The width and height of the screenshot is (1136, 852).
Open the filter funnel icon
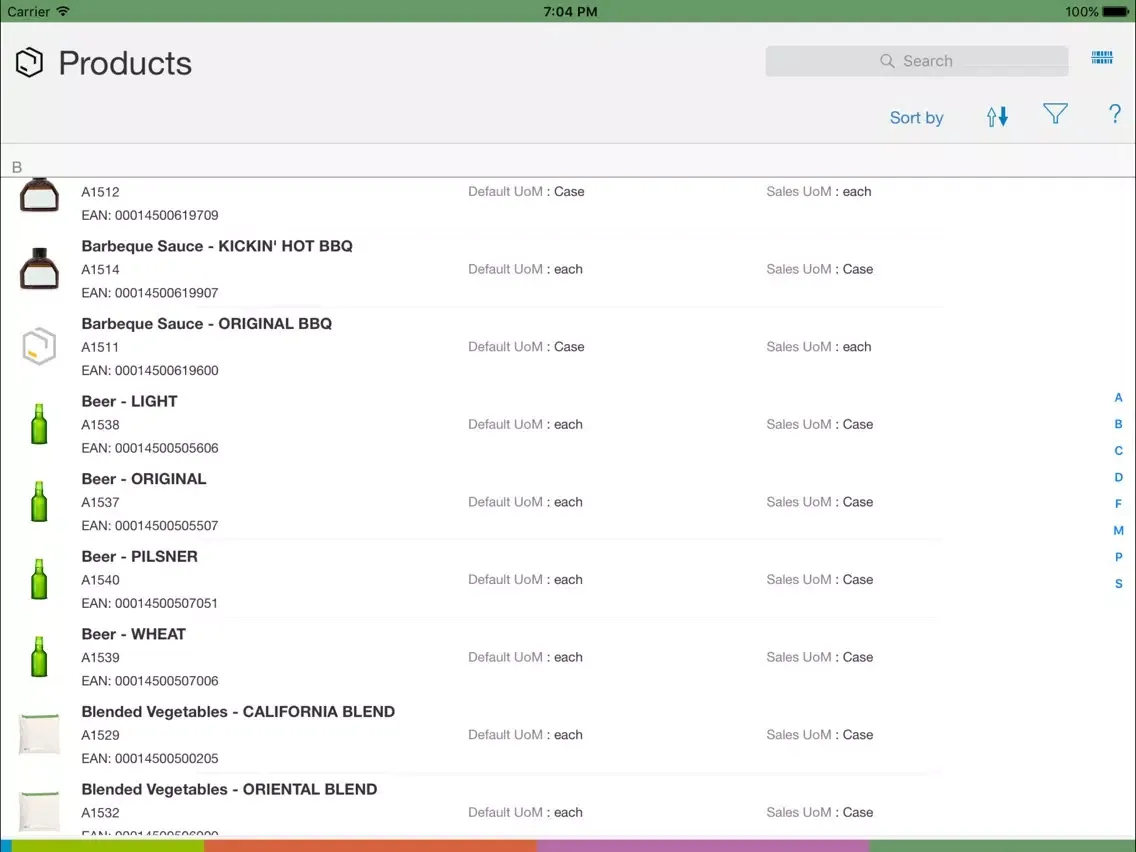(1055, 114)
